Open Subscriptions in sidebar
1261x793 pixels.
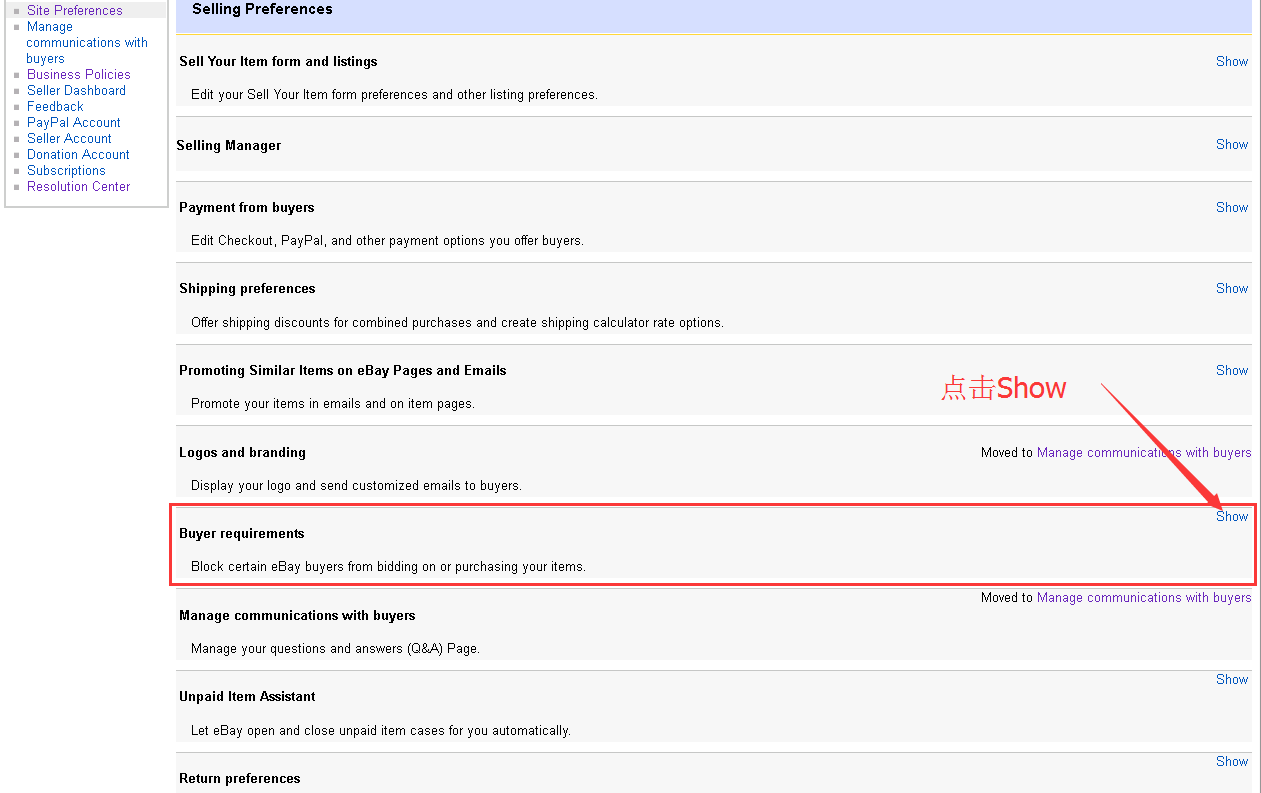(66, 170)
